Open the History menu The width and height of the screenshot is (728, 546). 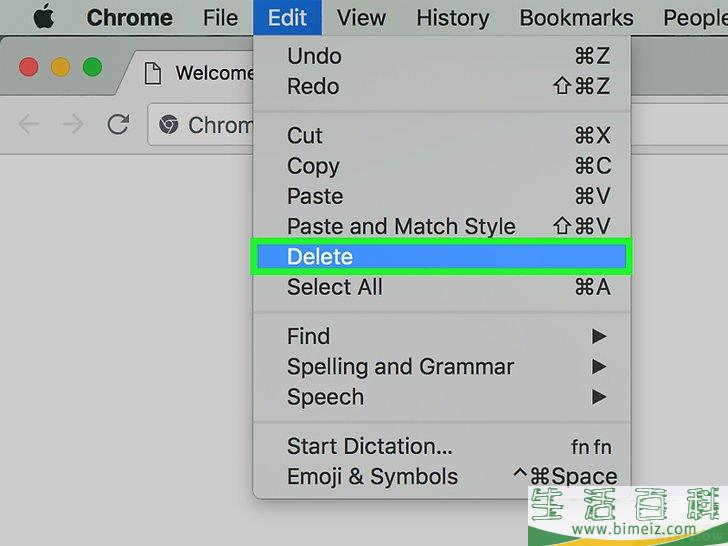(x=453, y=19)
